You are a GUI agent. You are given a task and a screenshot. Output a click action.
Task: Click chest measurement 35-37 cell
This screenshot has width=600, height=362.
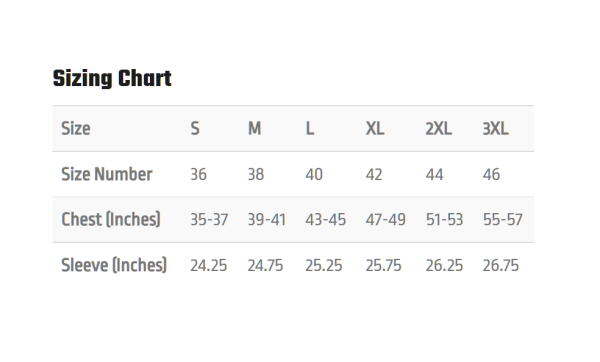(x=209, y=220)
